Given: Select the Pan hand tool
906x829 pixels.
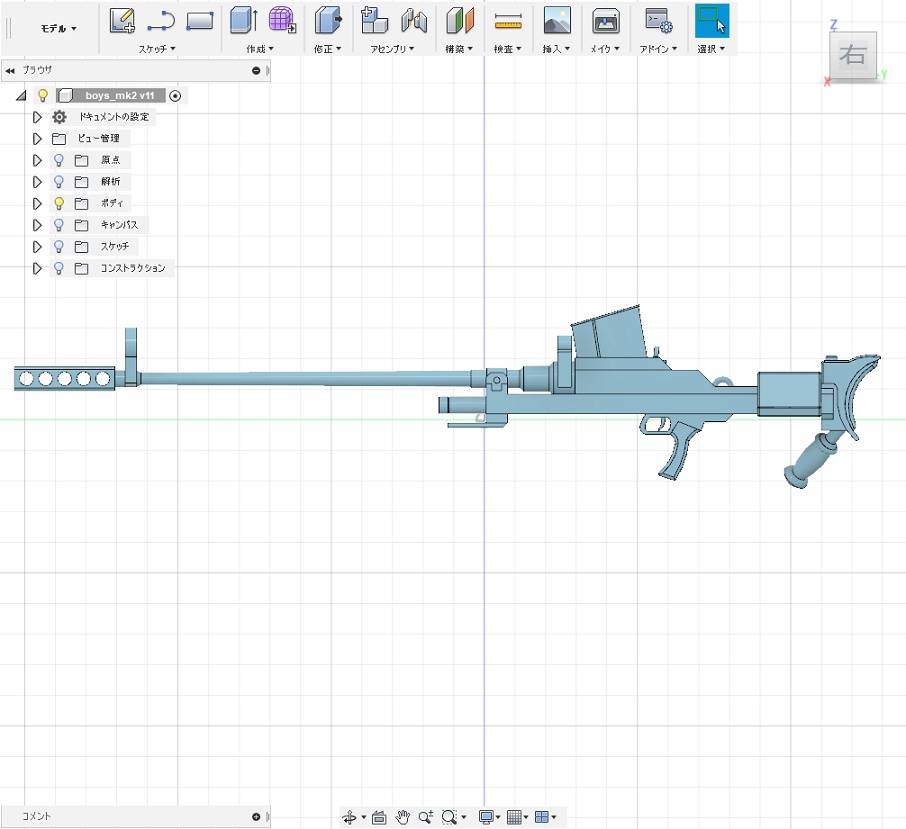Looking at the screenshot, I should [403, 817].
